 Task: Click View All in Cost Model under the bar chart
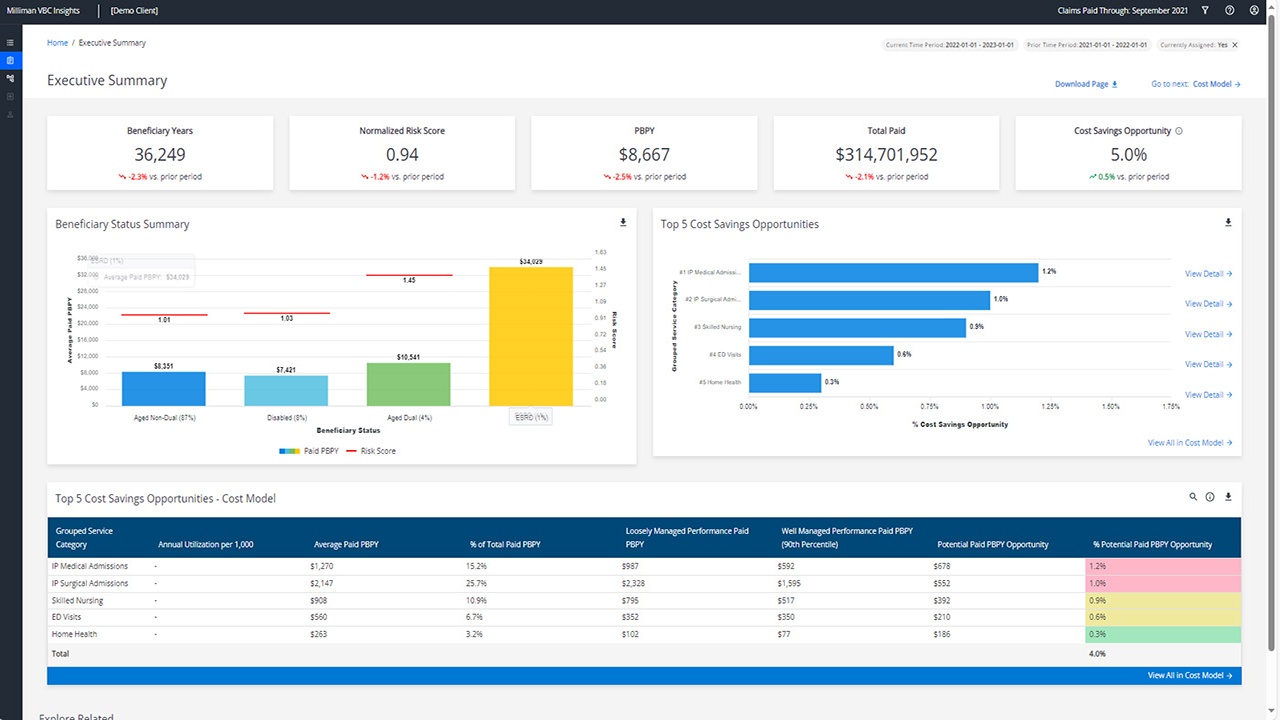[1190, 442]
